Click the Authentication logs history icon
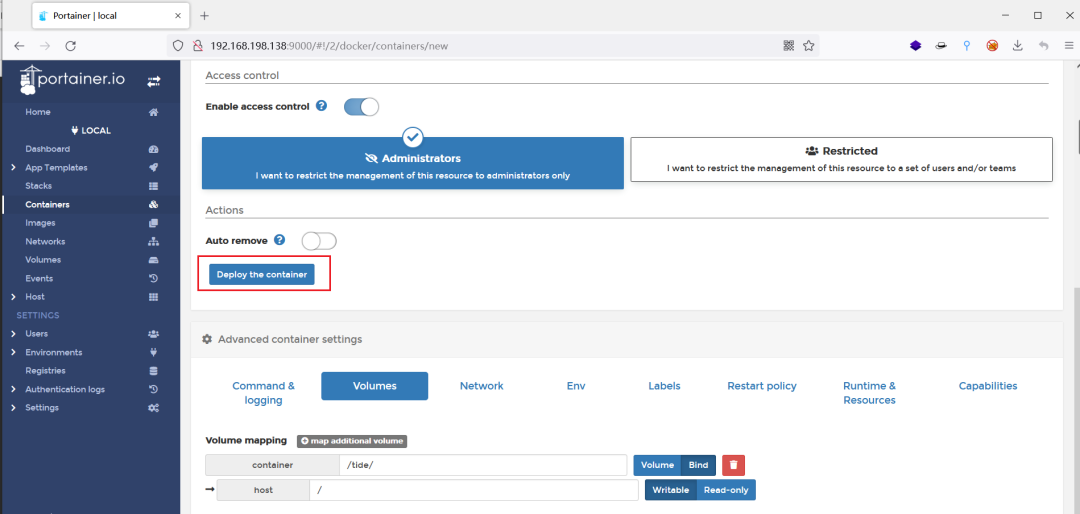Image resolution: width=1080 pixels, height=514 pixels. 154,389
